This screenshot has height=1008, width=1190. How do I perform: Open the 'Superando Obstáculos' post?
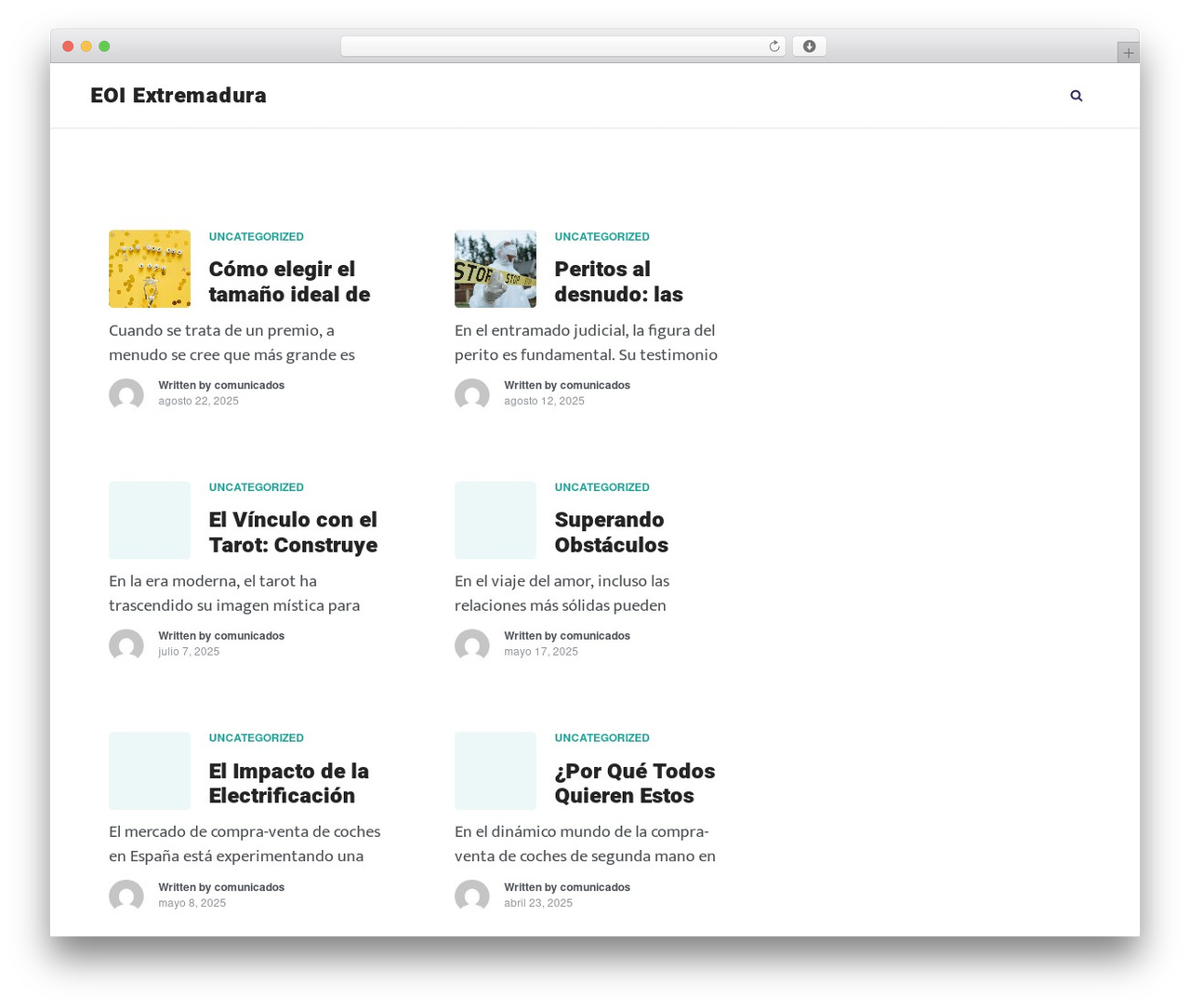pos(612,532)
